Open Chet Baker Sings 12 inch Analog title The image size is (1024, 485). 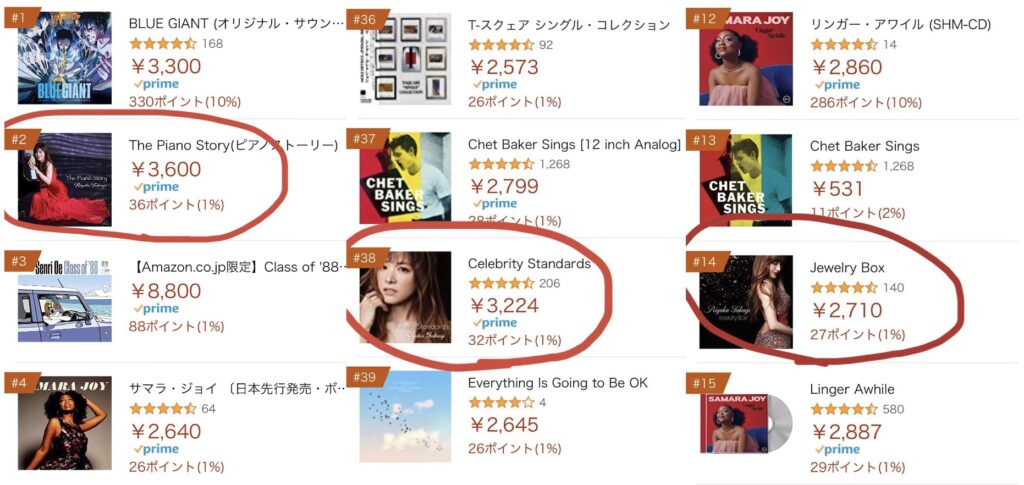574,145
